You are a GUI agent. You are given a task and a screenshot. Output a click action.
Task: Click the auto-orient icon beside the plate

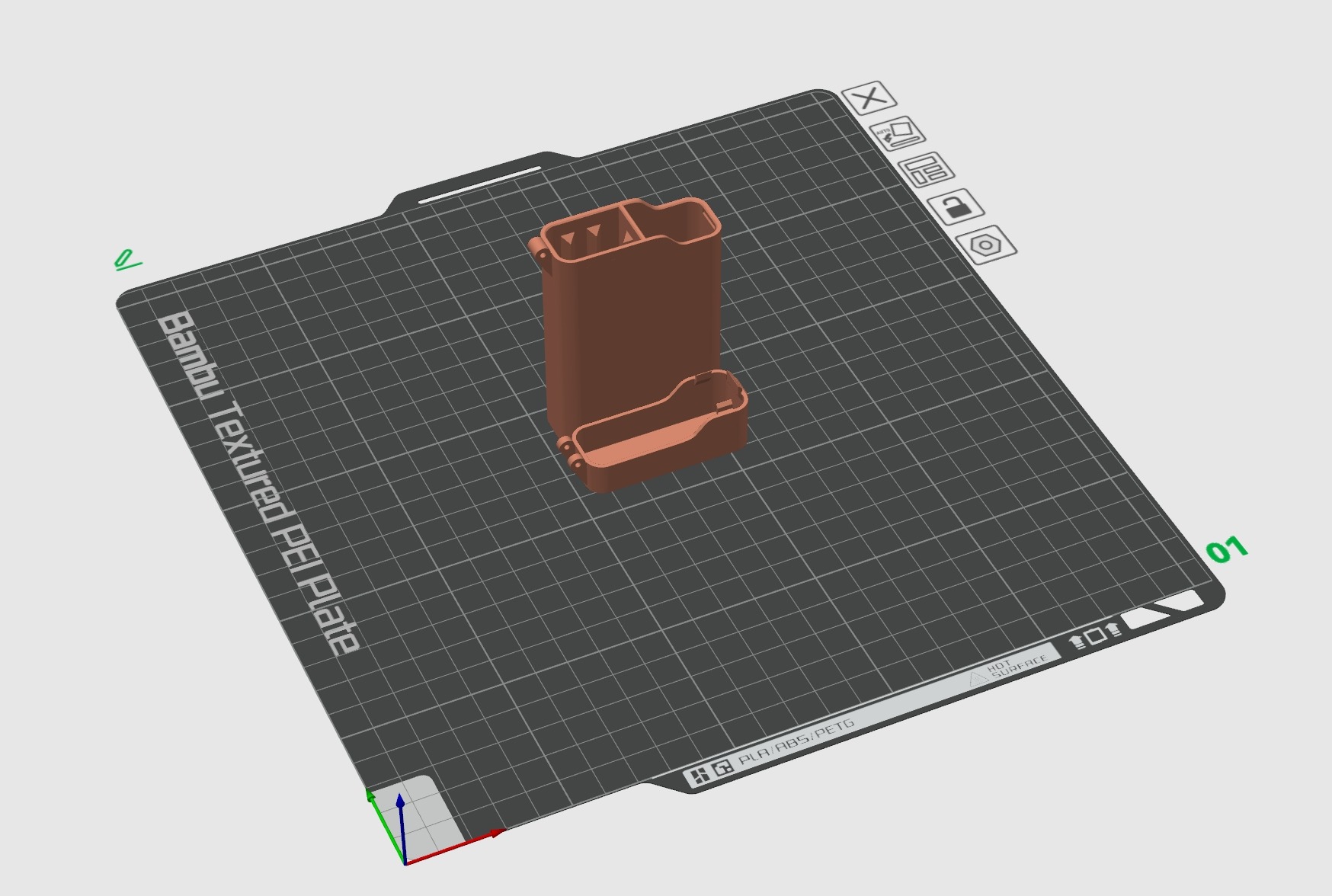pyautogui.click(x=897, y=134)
